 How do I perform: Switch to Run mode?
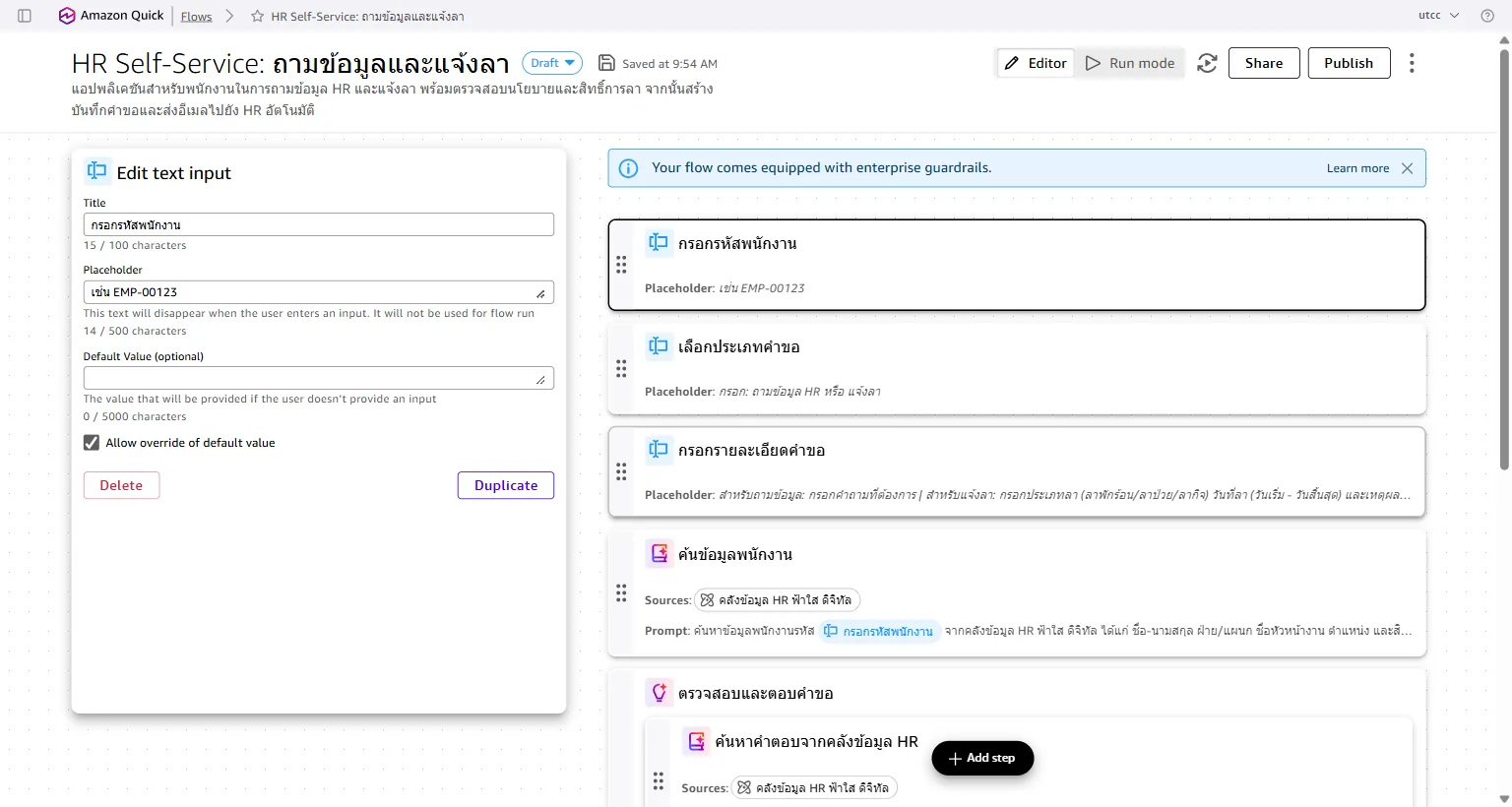pos(1129,63)
